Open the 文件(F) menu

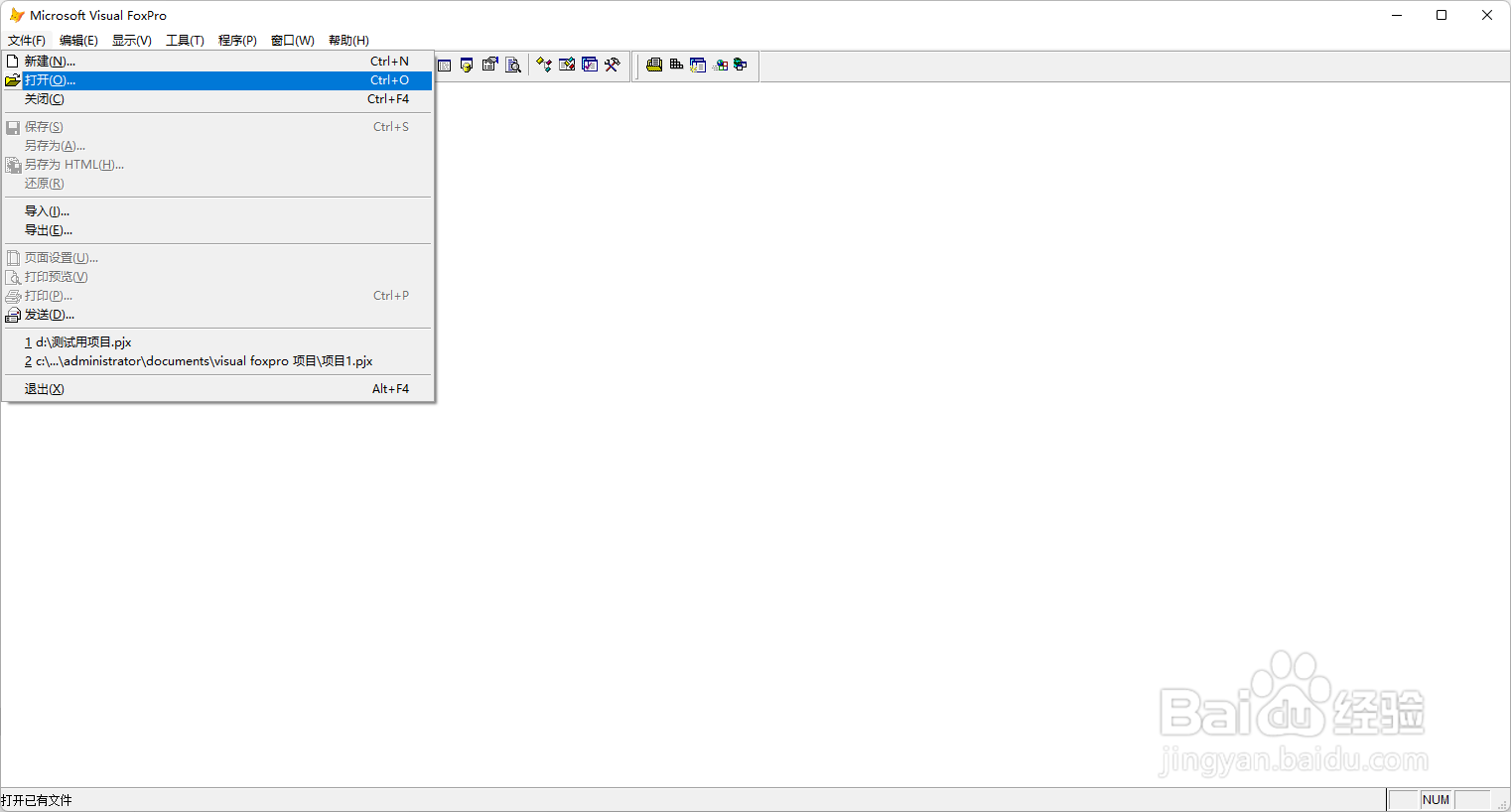pyautogui.click(x=27, y=41)
